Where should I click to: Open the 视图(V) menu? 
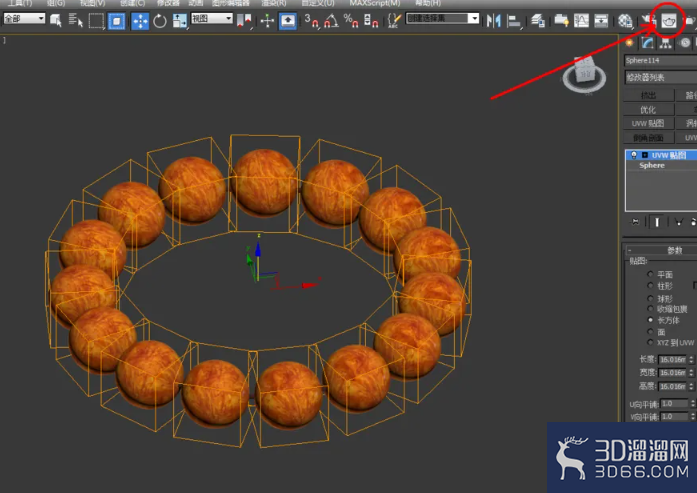[x=92, y=3]
